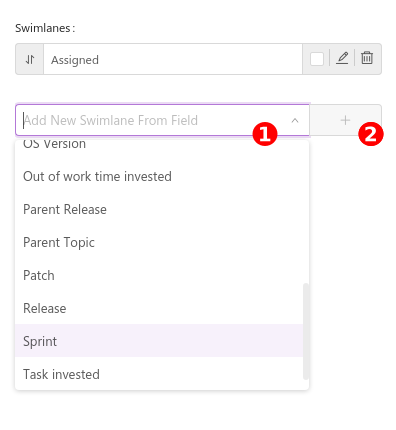
Task: Tick the checkbox in the Assigned row
Action: pos(317,59)
